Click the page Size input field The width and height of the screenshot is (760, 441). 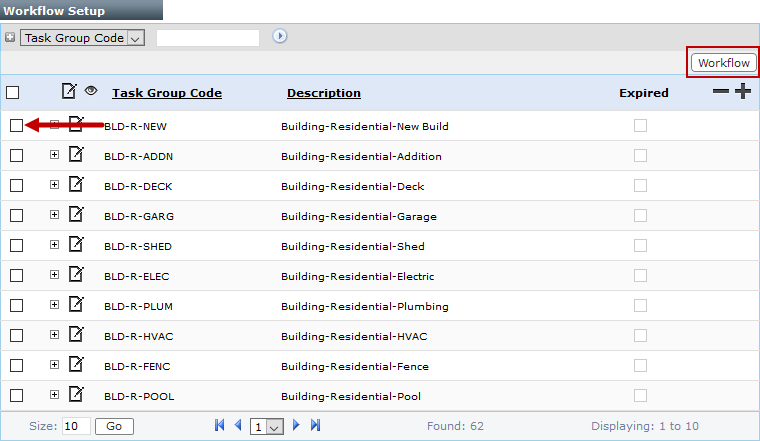[76, 426]
